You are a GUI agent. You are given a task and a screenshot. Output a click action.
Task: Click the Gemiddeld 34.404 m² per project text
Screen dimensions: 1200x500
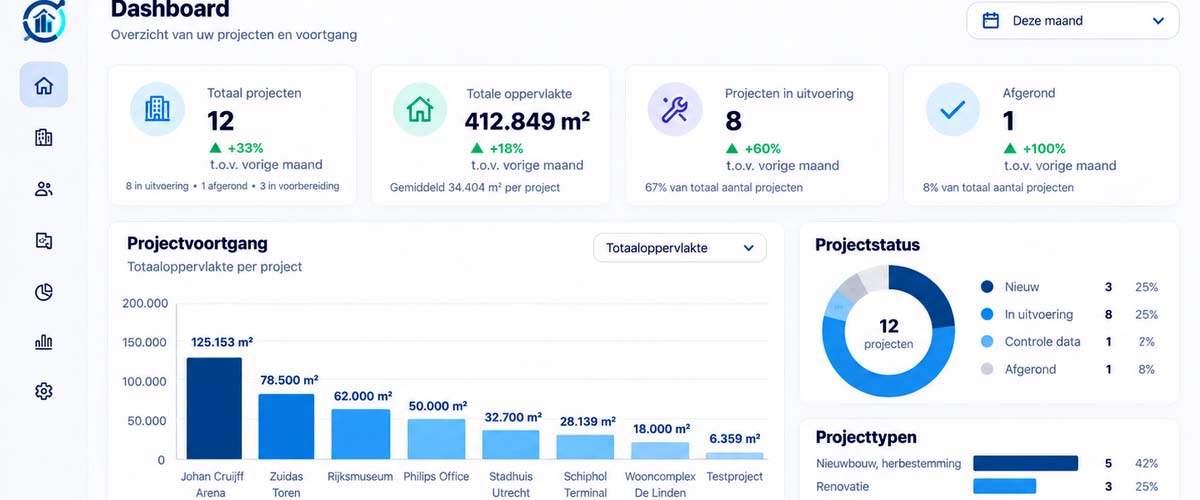click(475, 187)
